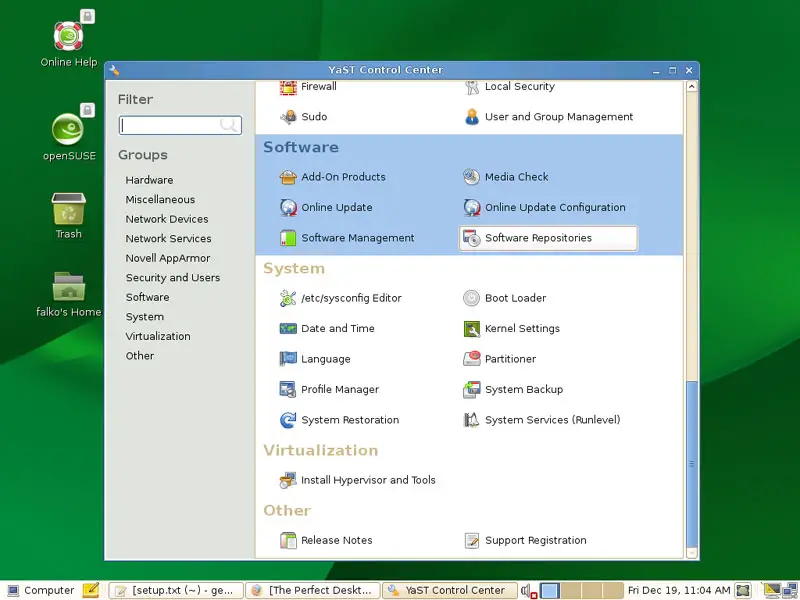
Task: Select falko's Home folder icon
Action: point(68,287)
